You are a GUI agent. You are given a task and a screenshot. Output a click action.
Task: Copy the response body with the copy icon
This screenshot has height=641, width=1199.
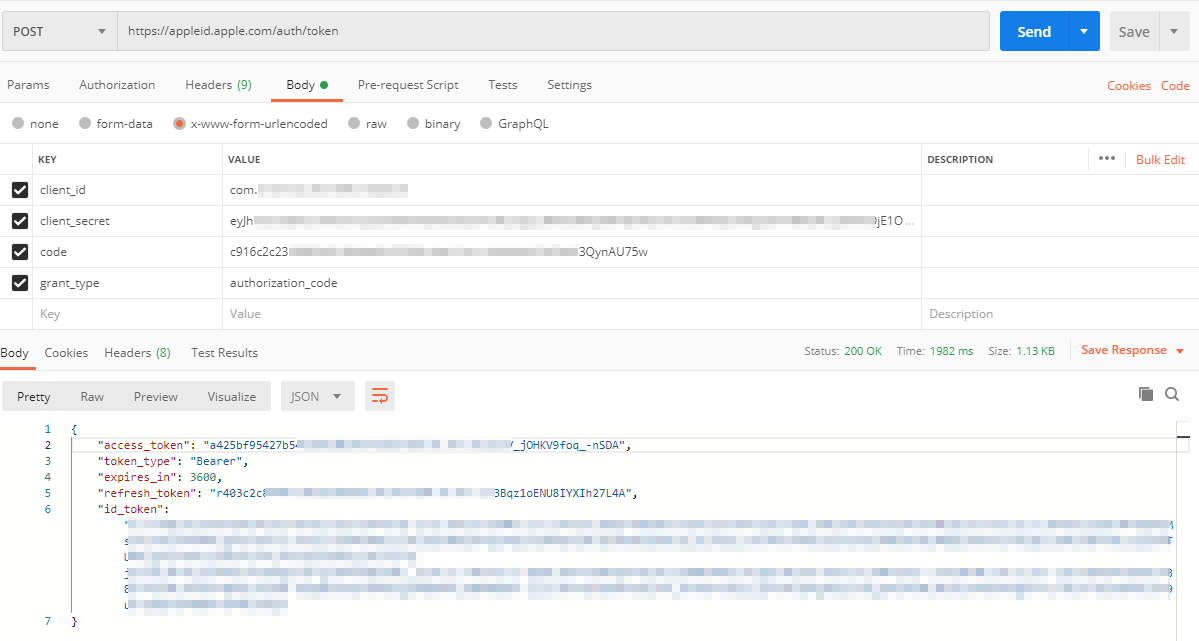[x=1145, y=394]
